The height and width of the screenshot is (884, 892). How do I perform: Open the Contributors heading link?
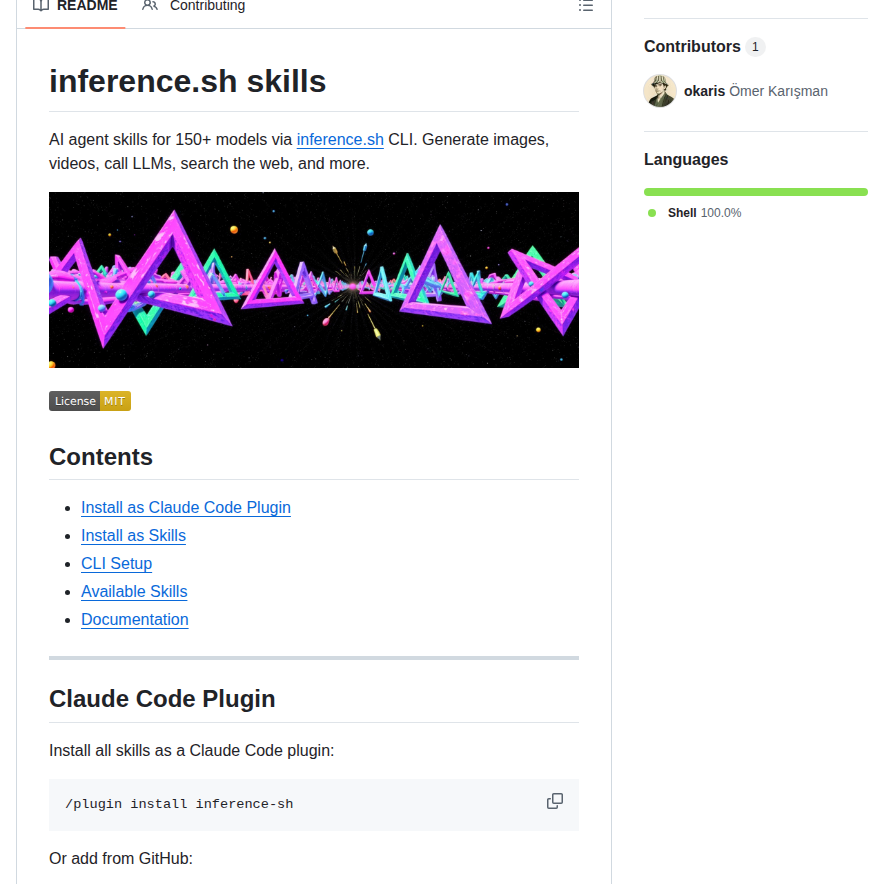click(x=692, y=47)
